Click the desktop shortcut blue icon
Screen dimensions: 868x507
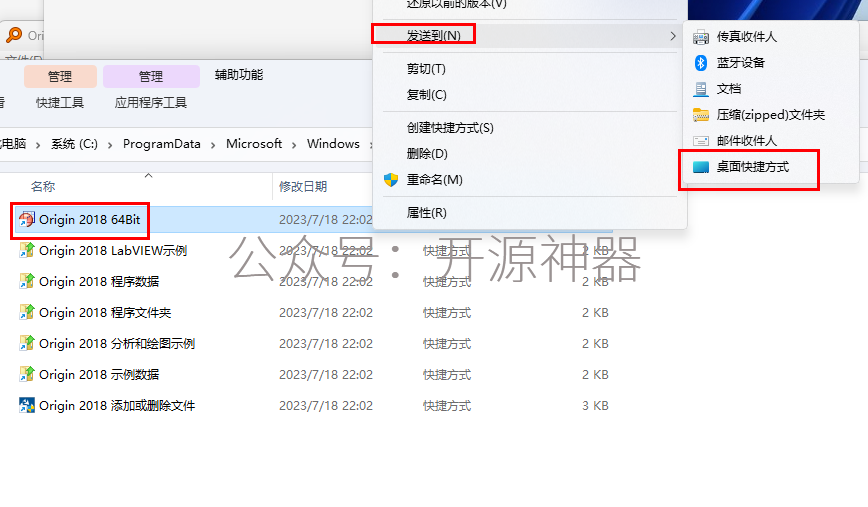701,167
